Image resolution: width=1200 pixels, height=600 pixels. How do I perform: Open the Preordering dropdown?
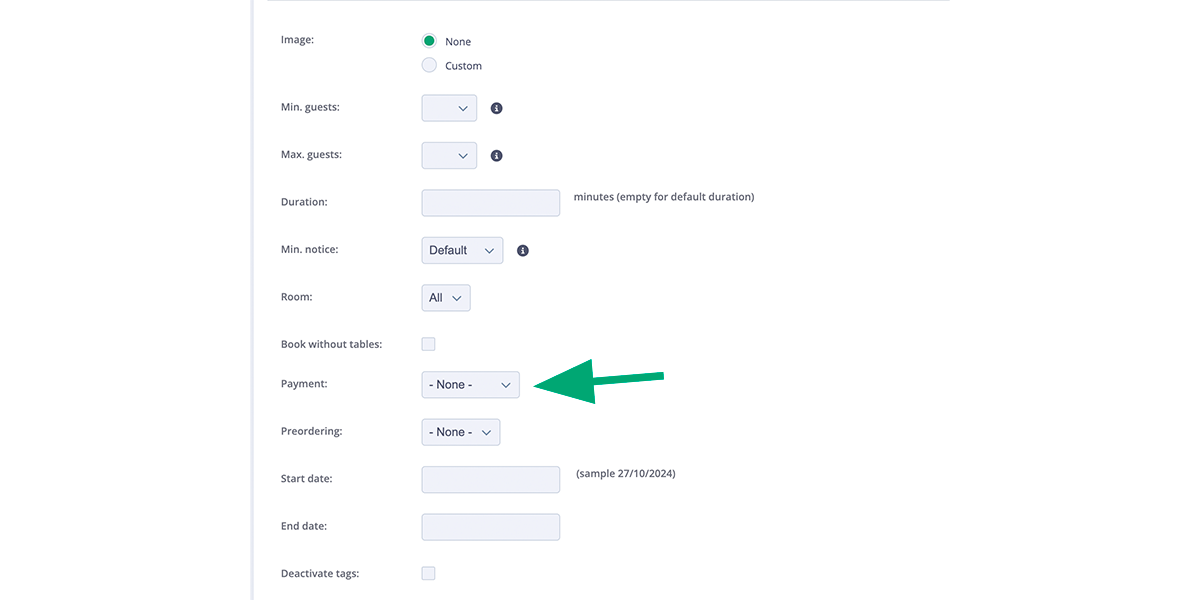[460, 431]
